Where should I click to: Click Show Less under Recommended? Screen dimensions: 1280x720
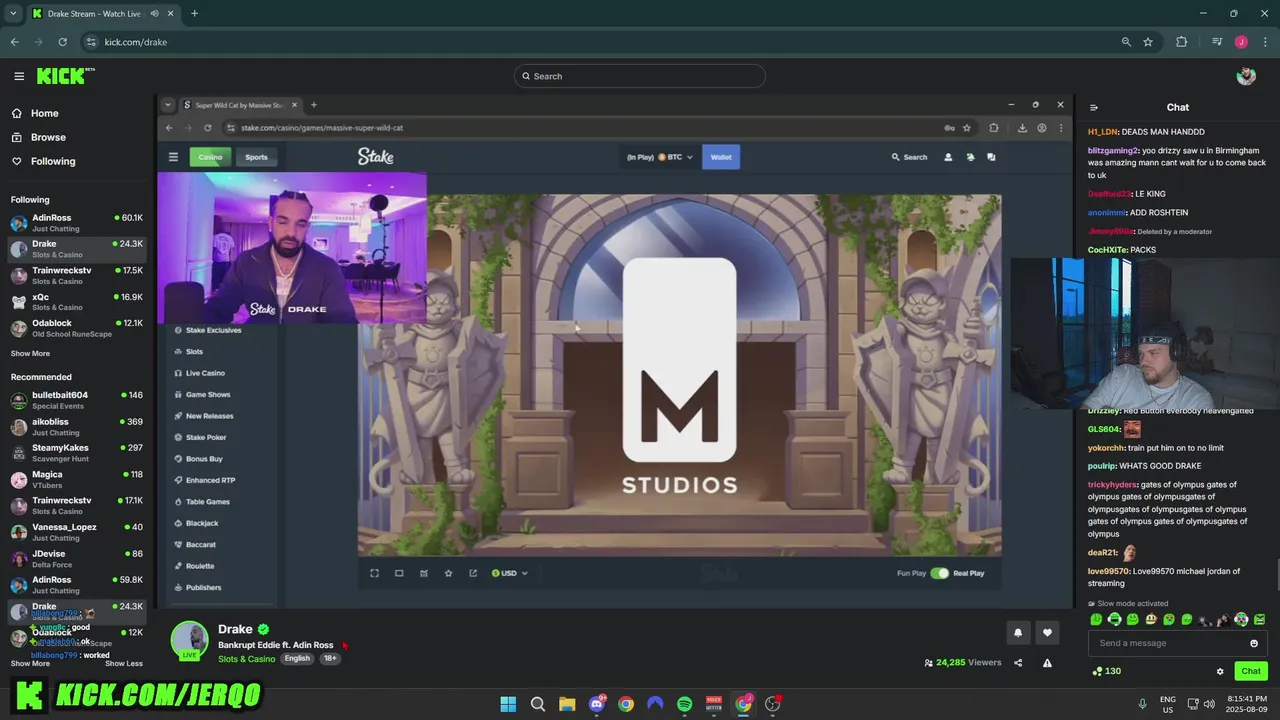(x=124, y=663)
